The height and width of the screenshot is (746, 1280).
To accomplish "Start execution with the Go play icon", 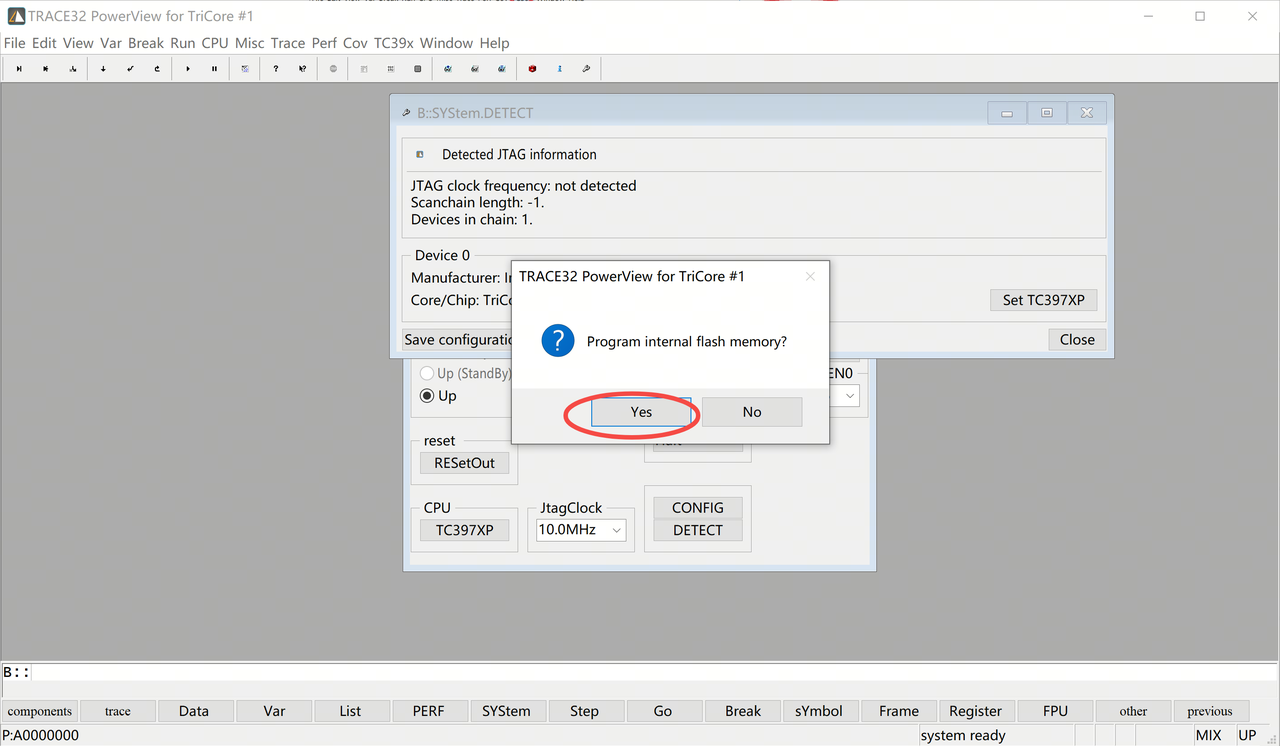I will pyautogui.click(x=188, y=69).
